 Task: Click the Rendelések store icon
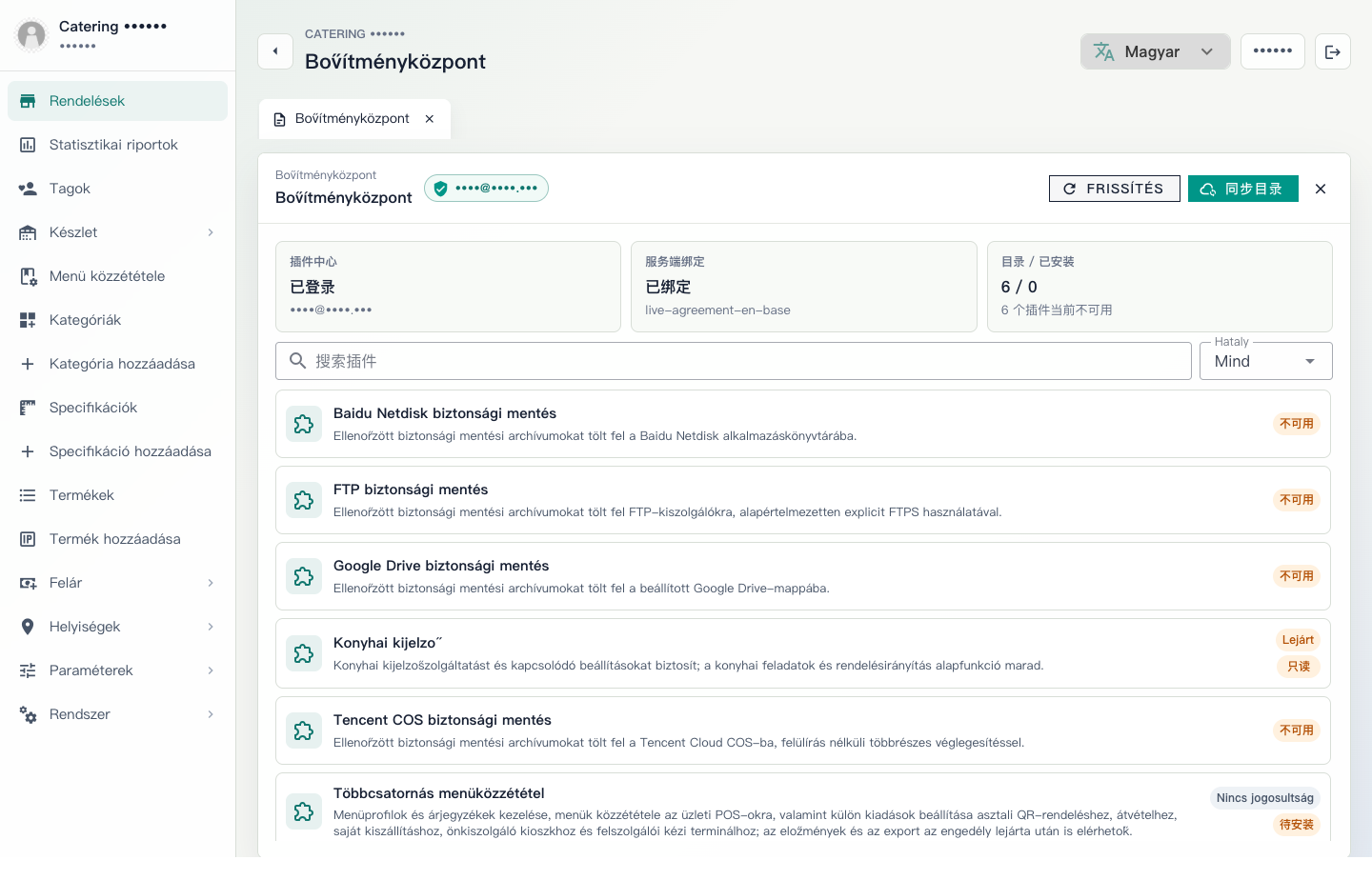[28, 101]
